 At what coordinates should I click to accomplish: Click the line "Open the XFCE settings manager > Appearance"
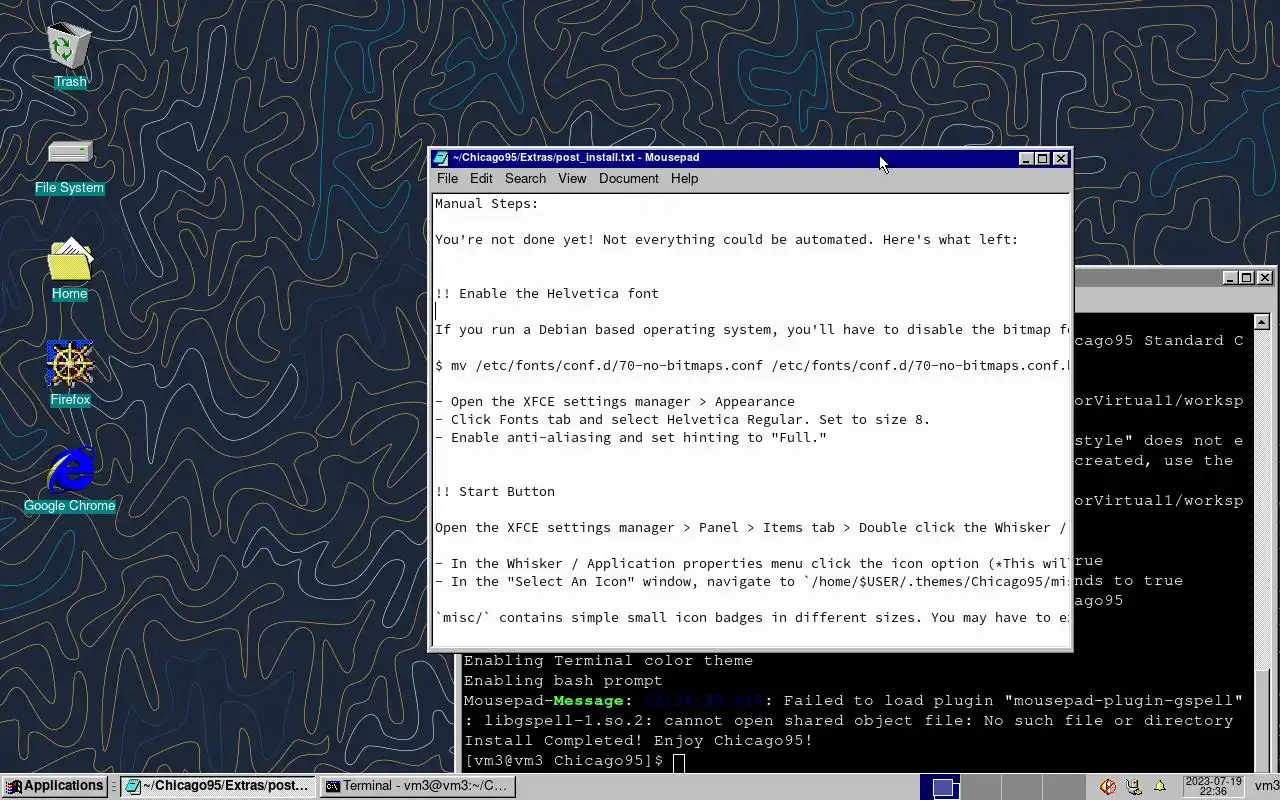point(614,402)
